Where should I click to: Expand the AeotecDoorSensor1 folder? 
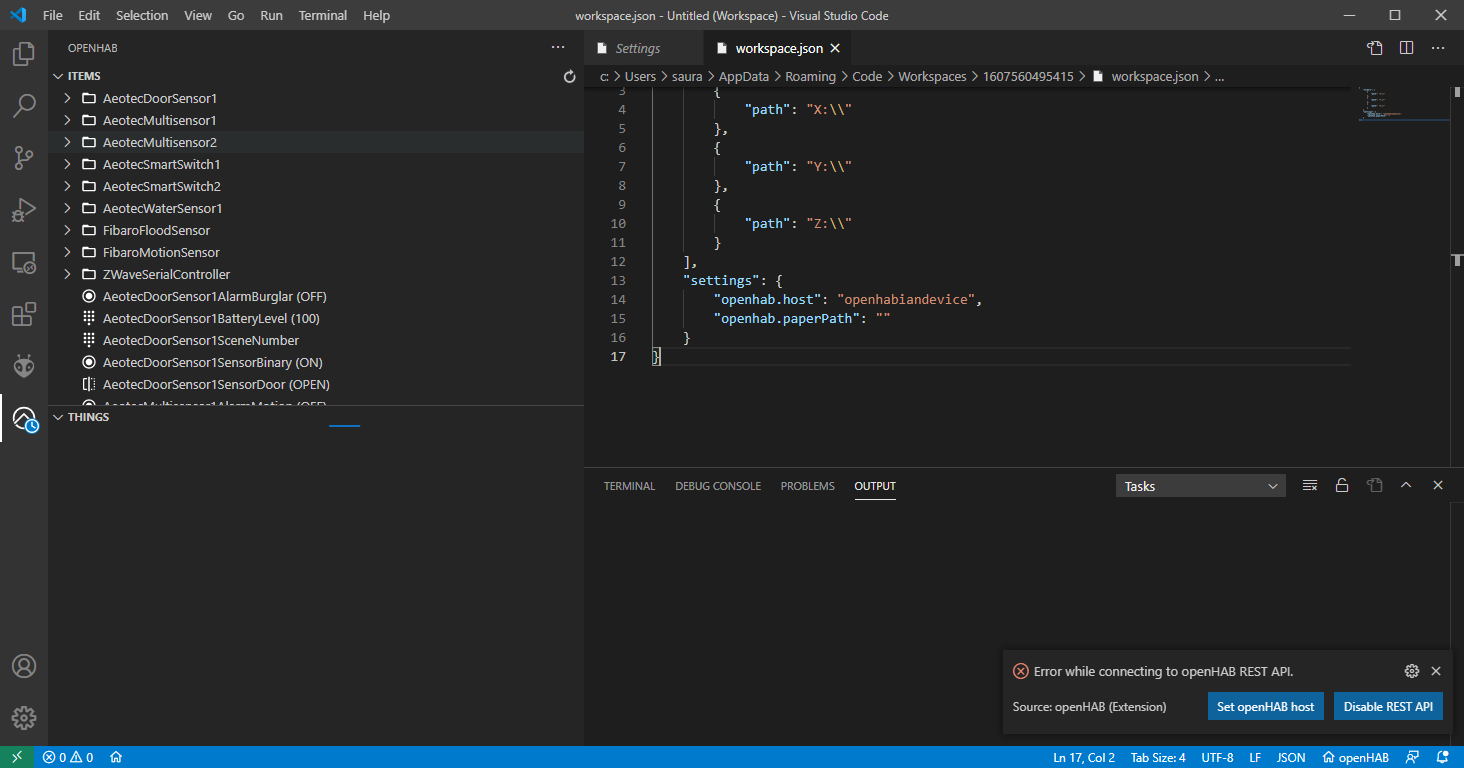pyautogui.click(x=67, y=98)
